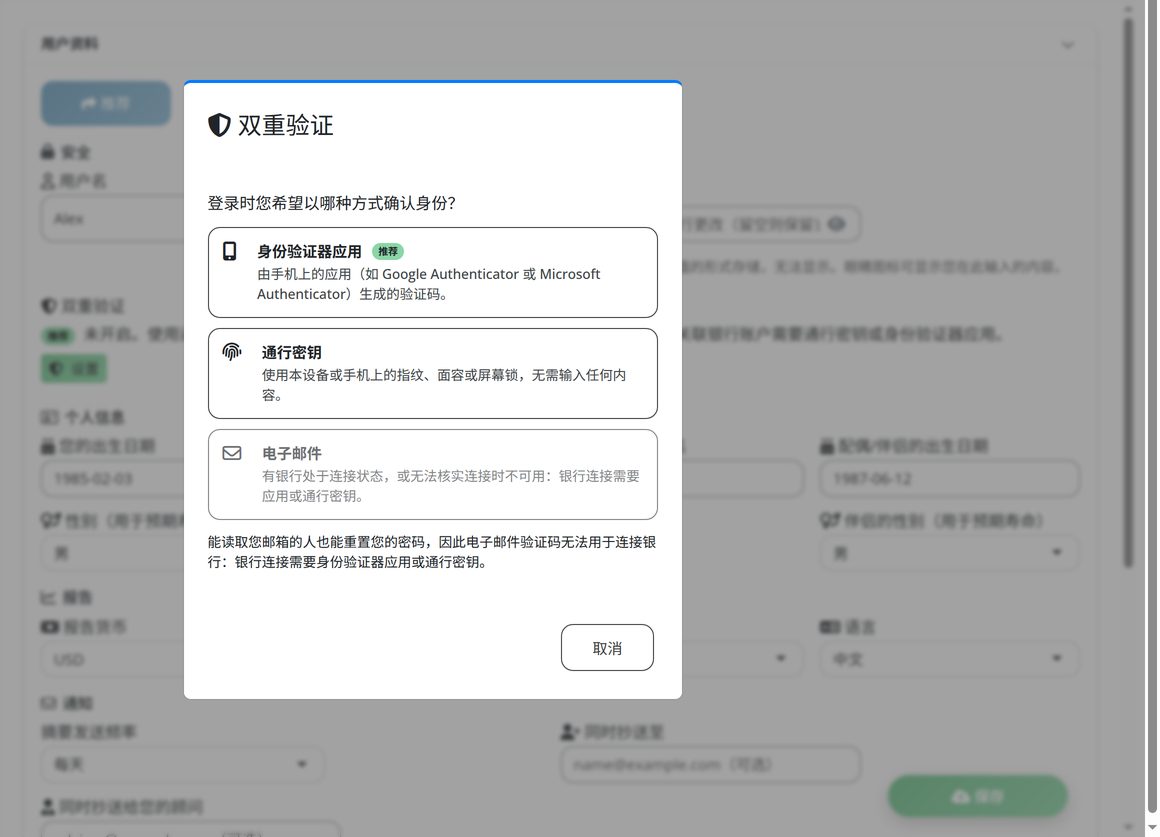Screen dimensions: 1160x837
Task: Focus the birth date field showing 1985-02-03
Action: coord(113,479)
